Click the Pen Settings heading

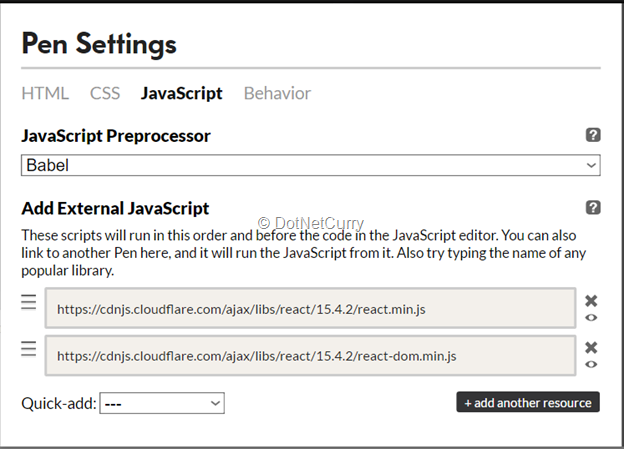[99, 44]
